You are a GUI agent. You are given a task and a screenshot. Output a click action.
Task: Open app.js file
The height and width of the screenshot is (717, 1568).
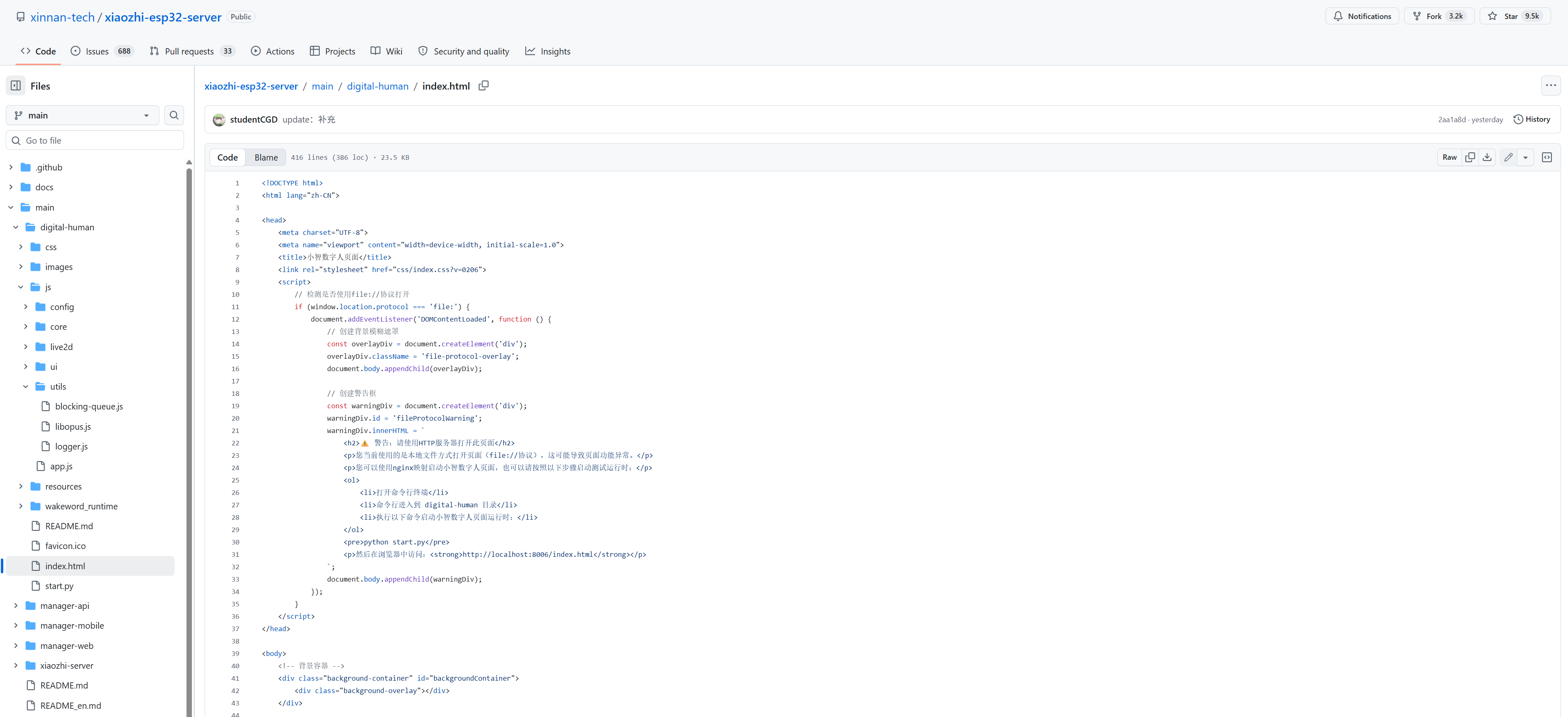point(61,466)
